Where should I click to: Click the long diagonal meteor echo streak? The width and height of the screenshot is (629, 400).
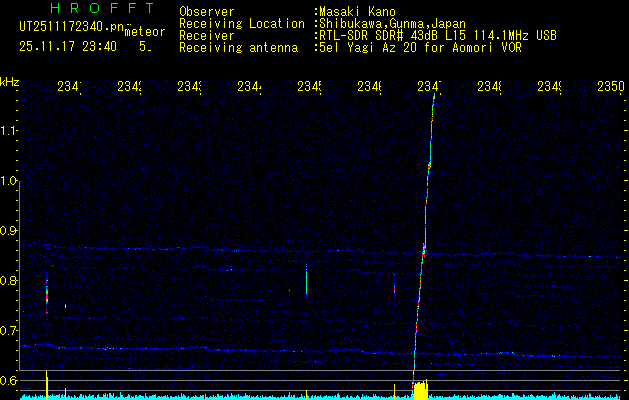tap(425, 230)
